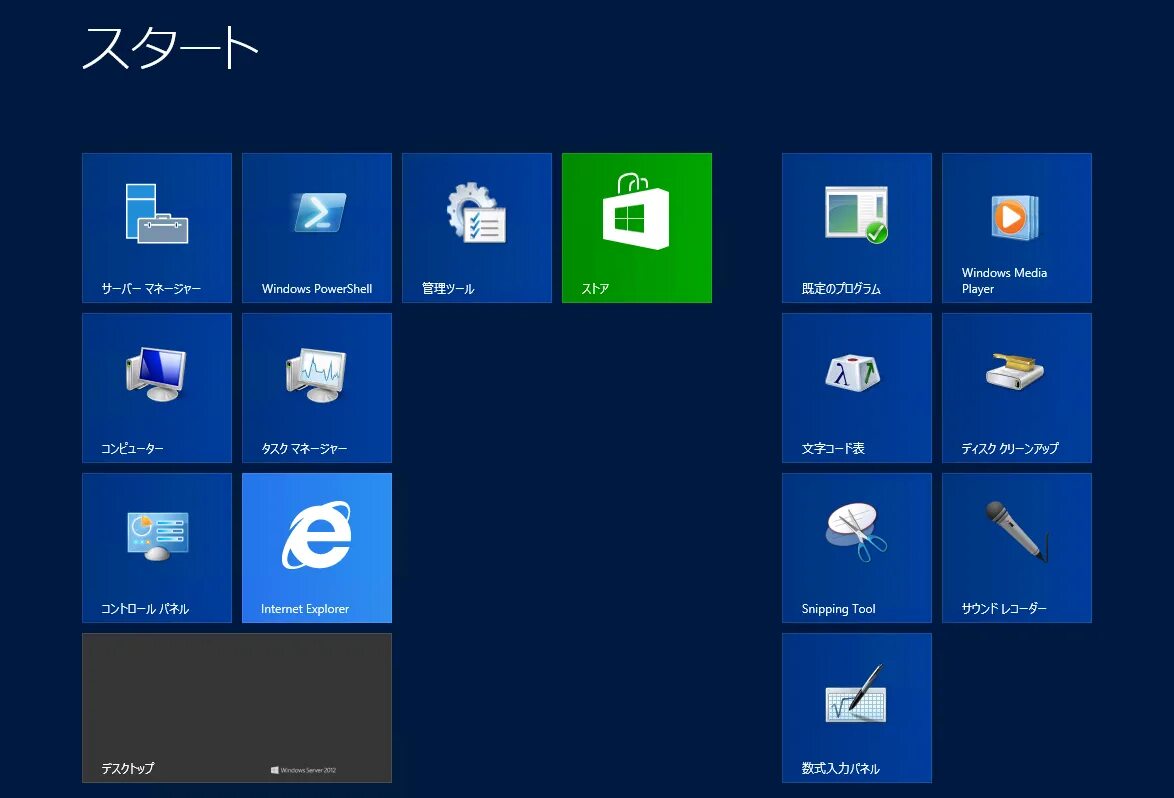
Task: Open the green ストア tile
Action: coord(637,228)
